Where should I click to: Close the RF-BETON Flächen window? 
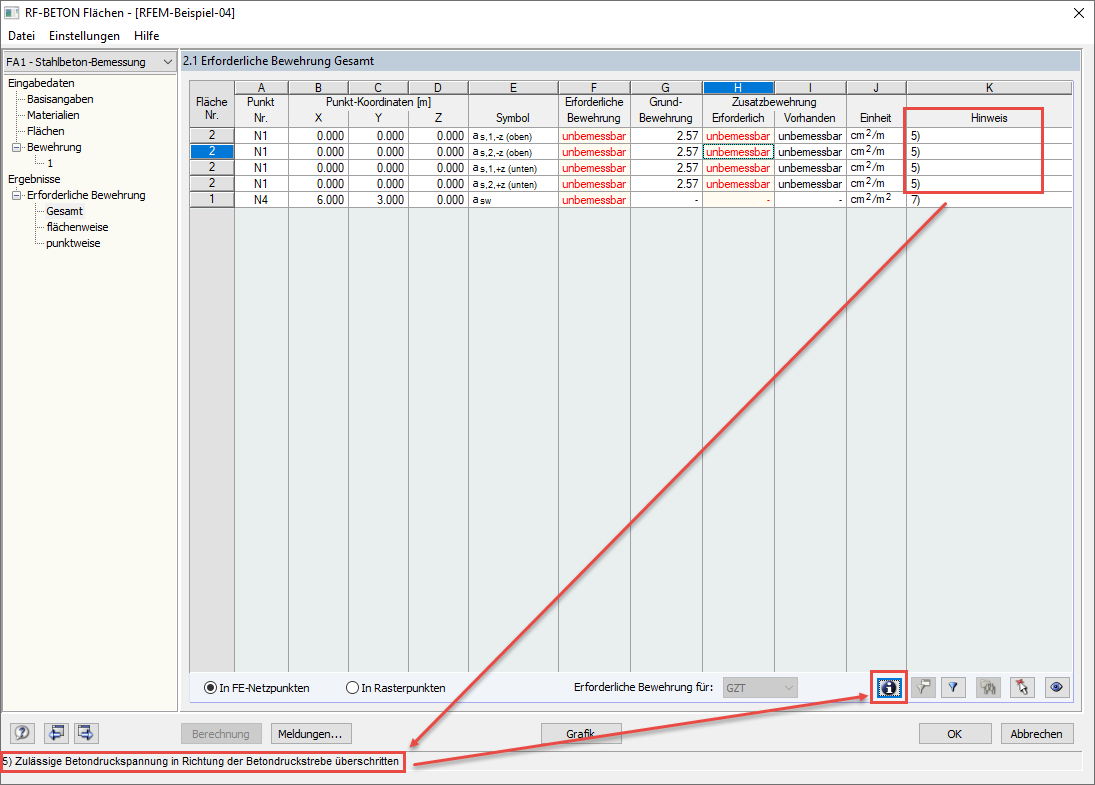click(x=1078, y=13)
